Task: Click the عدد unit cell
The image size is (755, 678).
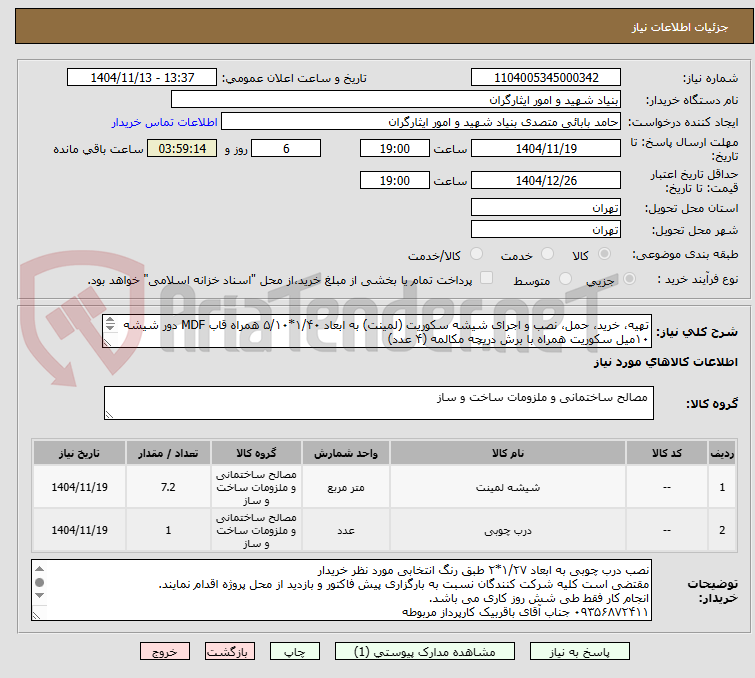Action: (x=346, y=530)
